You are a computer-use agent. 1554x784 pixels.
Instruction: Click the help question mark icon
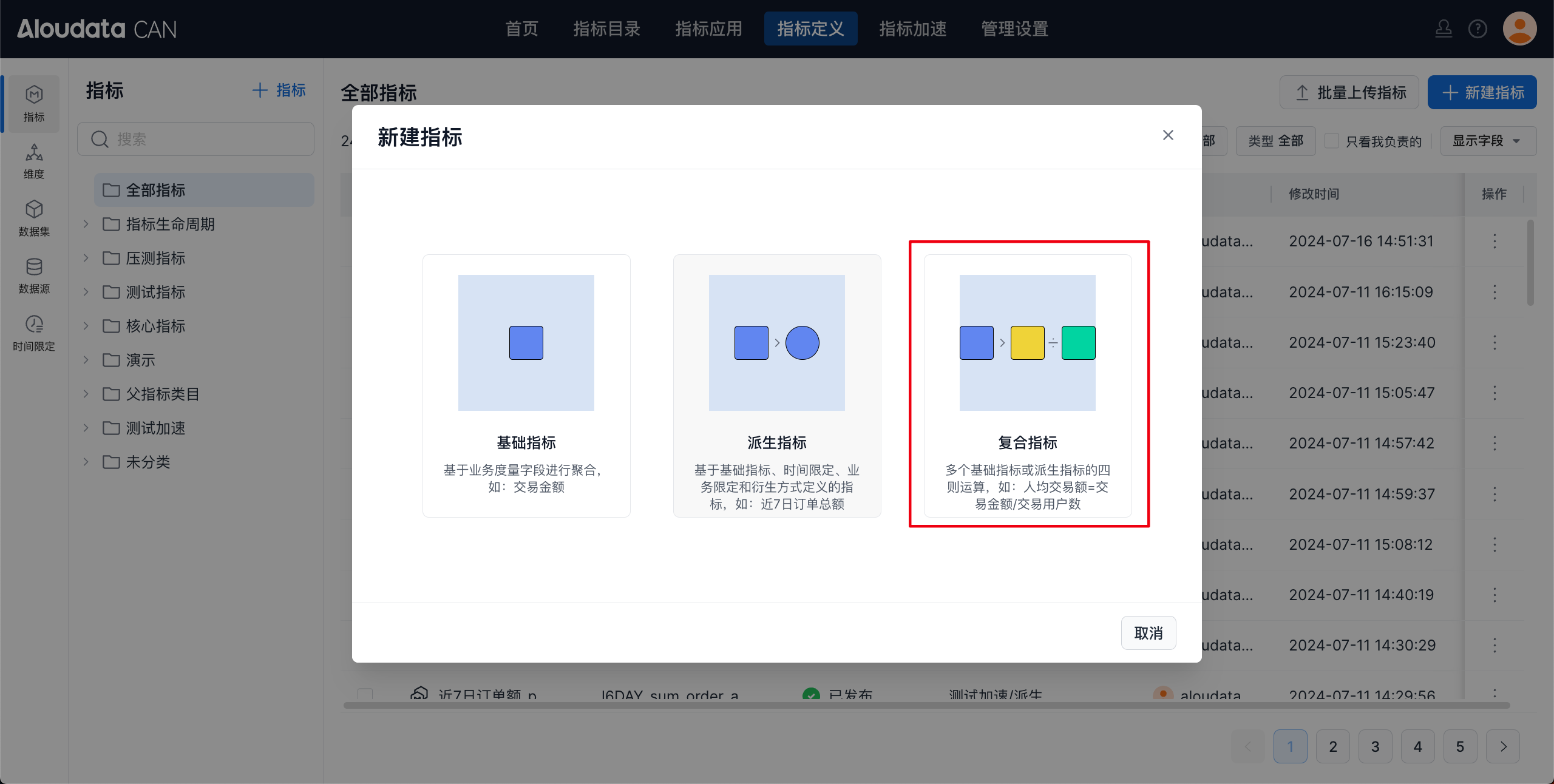[x=1478, y=29]
